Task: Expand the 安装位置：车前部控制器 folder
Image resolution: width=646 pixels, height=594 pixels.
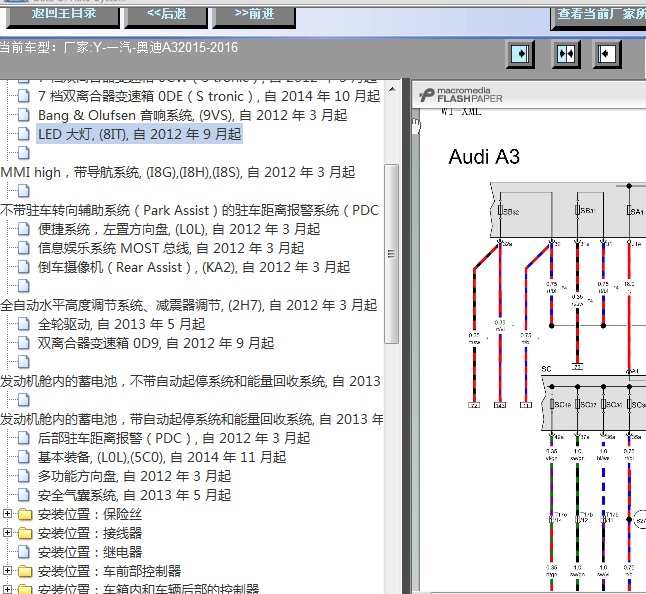Action: point(7,571)
